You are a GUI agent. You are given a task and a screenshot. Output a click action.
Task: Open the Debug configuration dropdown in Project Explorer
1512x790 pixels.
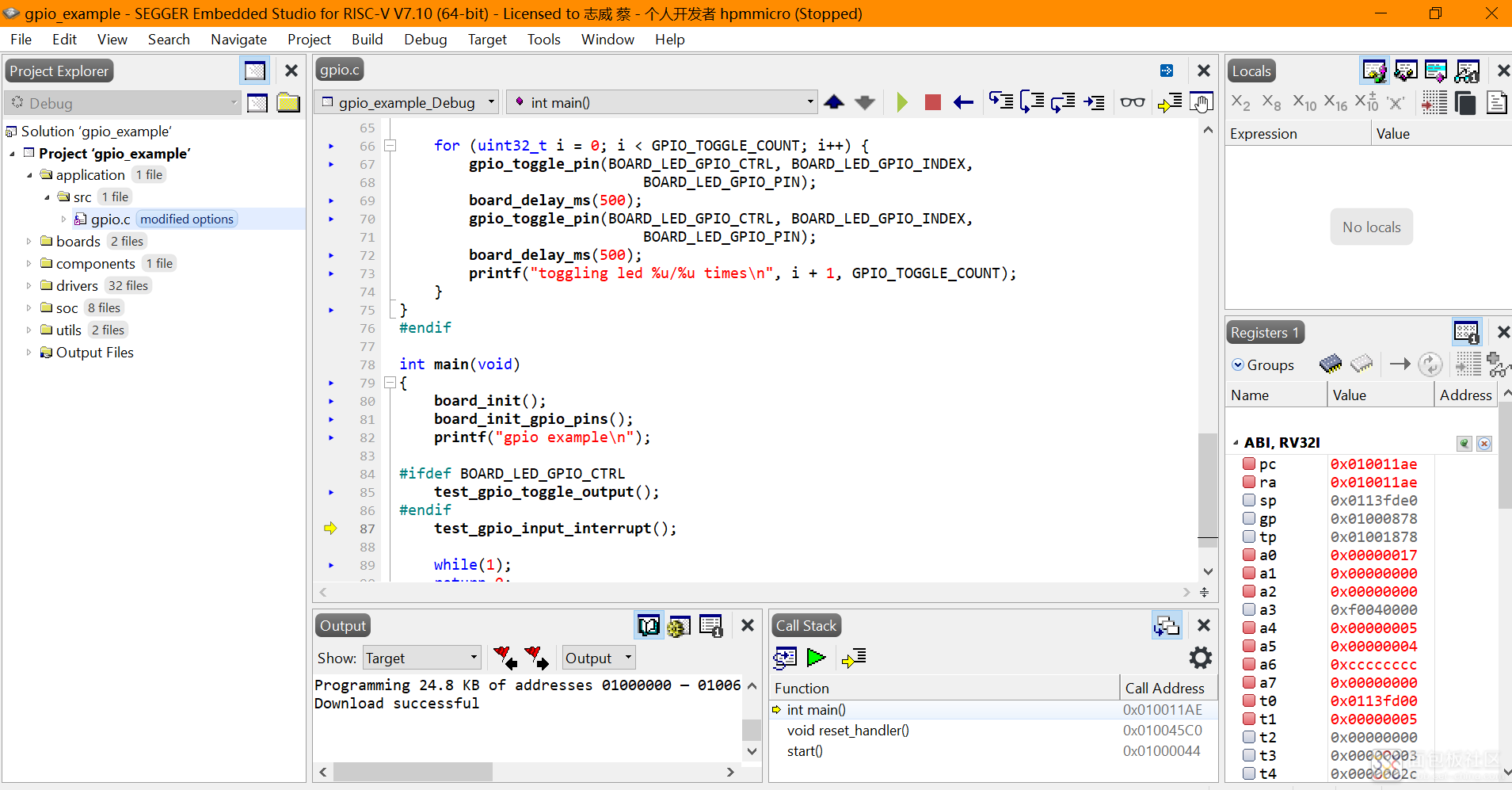(123, 103)
